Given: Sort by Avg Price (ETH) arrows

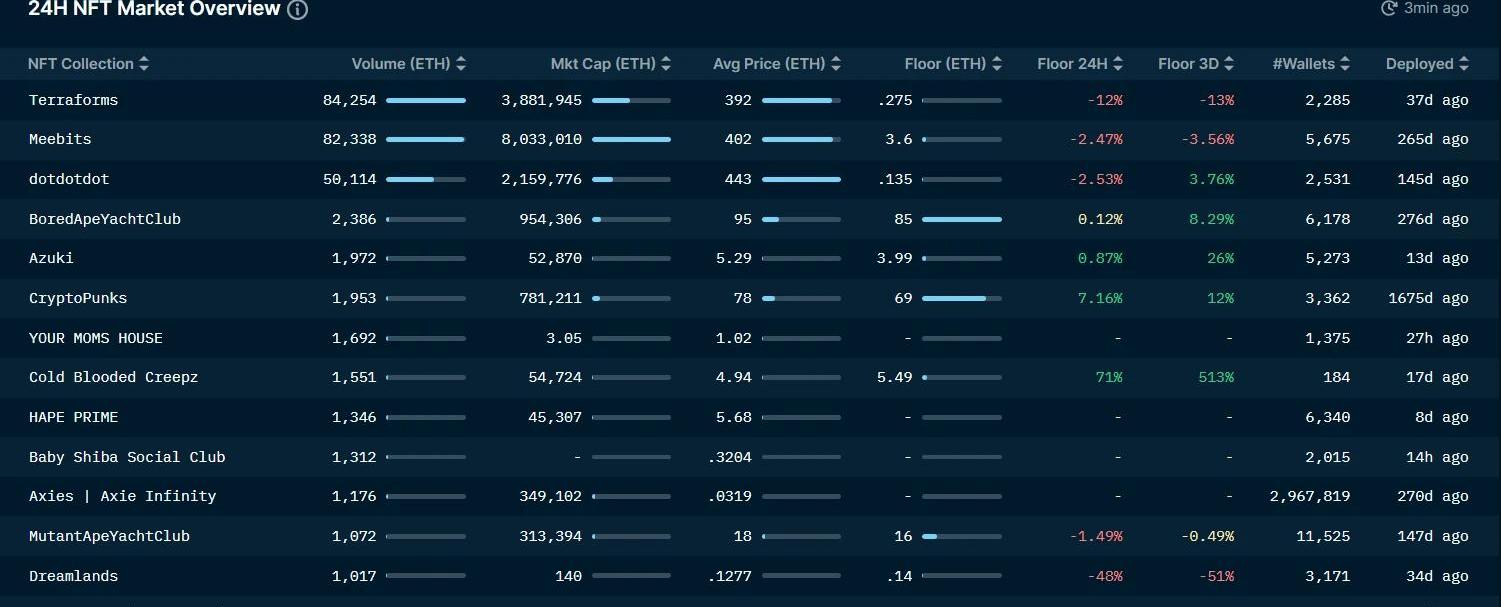Looking at the screenshot, I should [x=836, y=64].
